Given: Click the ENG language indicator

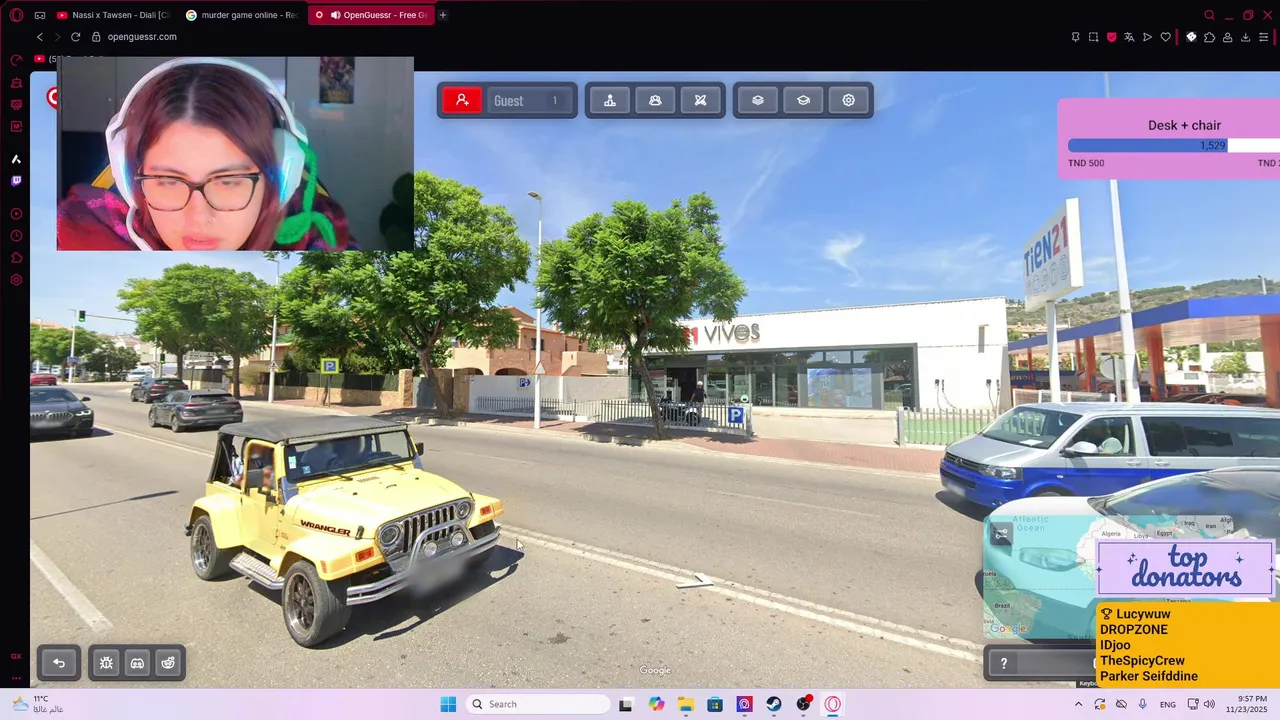Looking at the screenshot, I should pos(1168,704).
